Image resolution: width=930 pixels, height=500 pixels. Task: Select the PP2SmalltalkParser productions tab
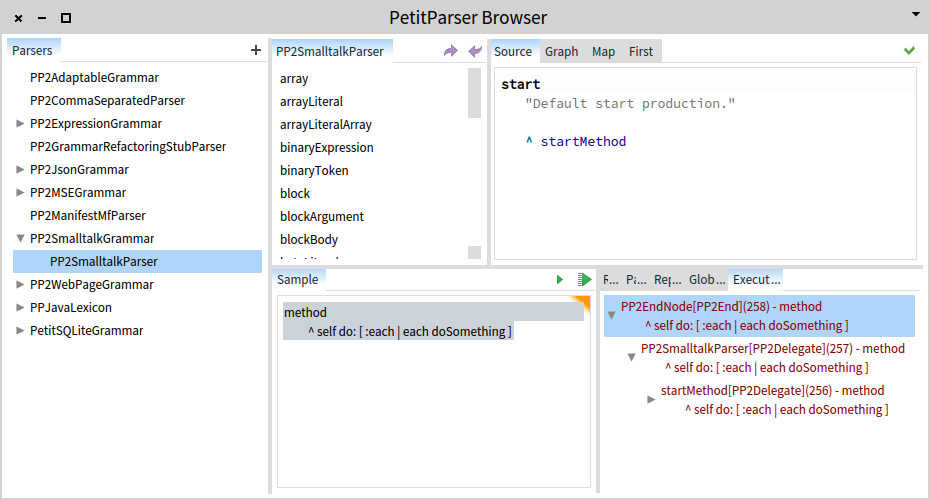coord(330,52)
